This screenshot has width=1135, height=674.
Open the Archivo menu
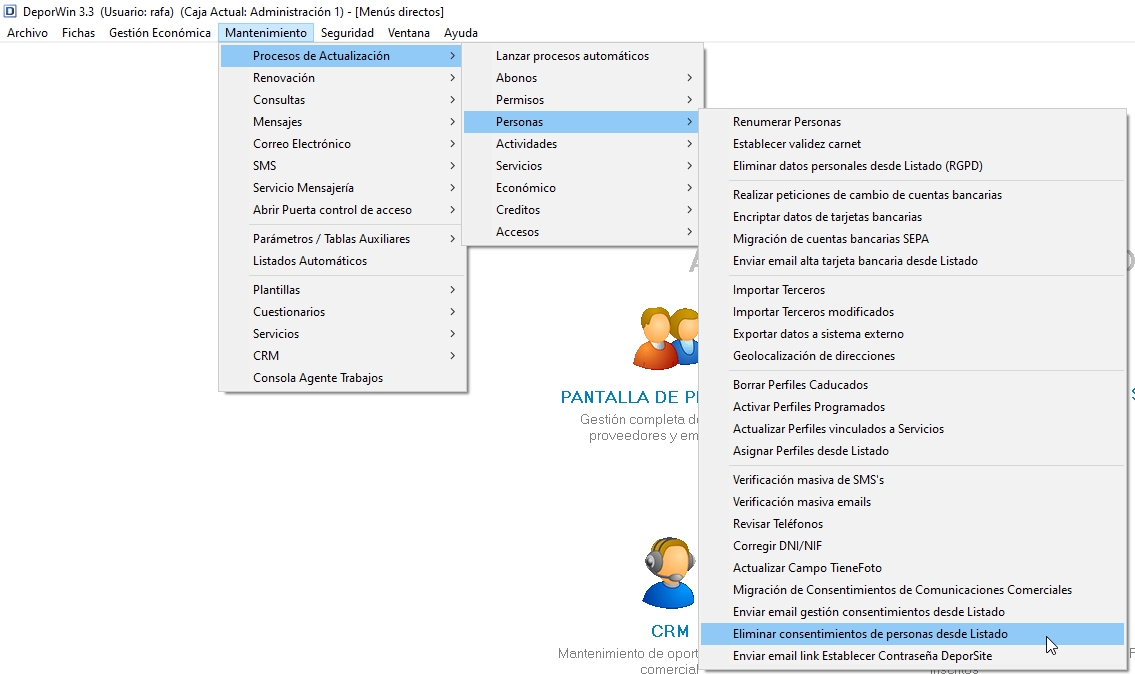point(28,33)
